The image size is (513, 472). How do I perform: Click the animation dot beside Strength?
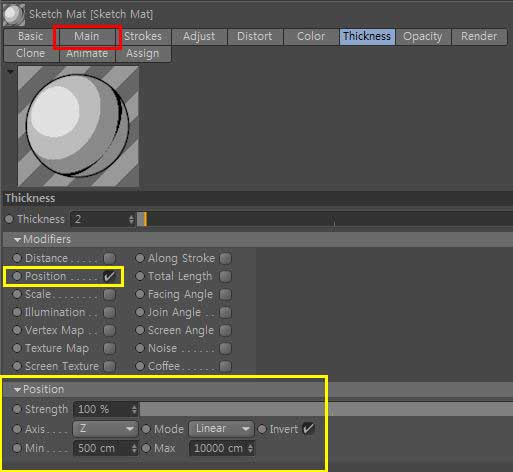tap(17, 409)
